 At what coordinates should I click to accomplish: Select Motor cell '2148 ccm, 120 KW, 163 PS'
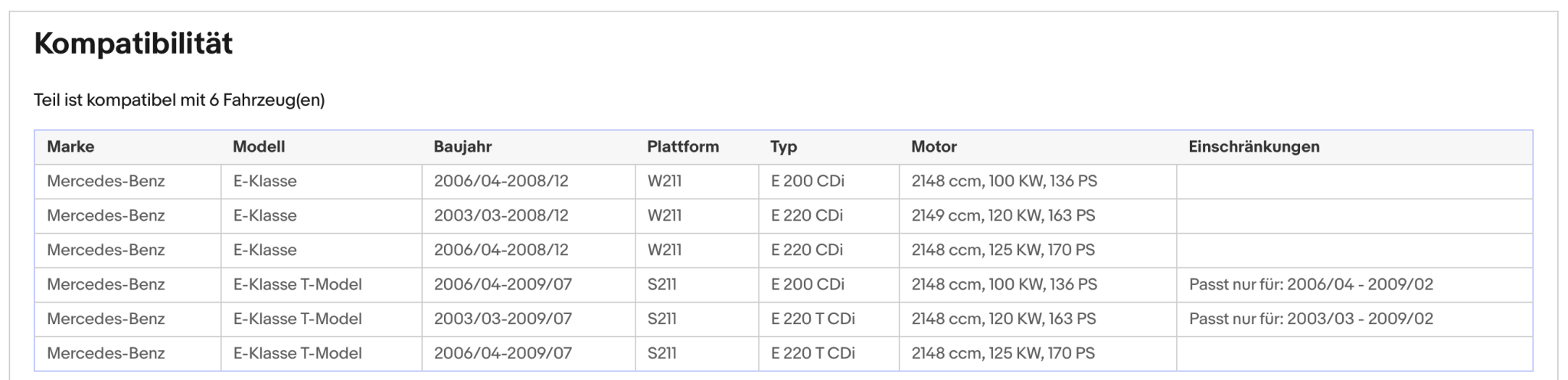(x=1004, y=319)
